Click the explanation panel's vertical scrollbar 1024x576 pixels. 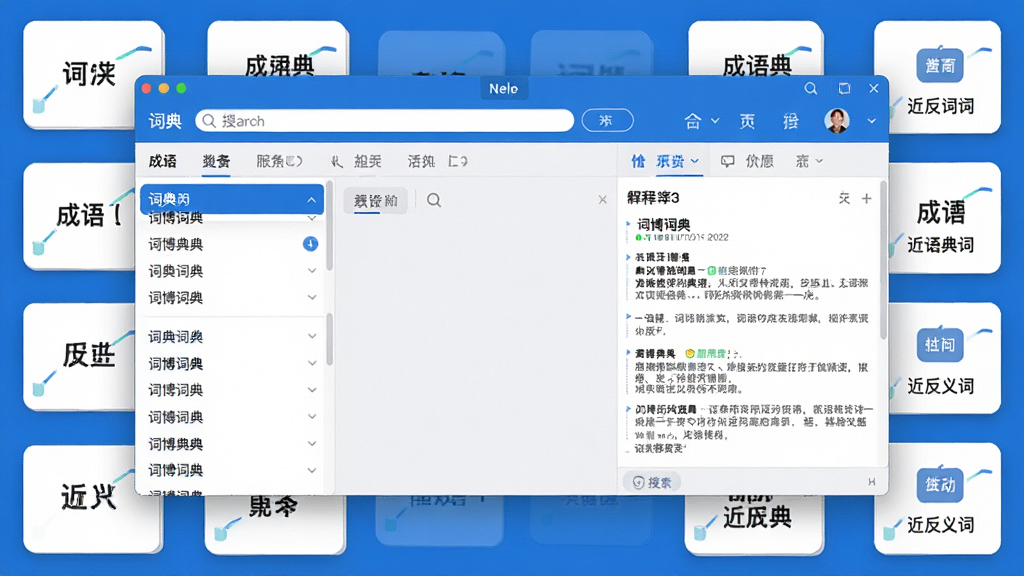coord(884,260)
